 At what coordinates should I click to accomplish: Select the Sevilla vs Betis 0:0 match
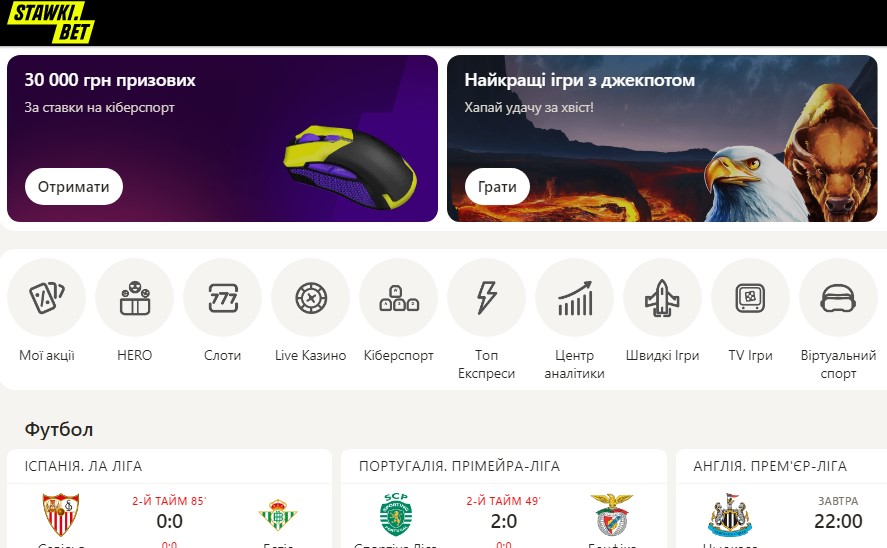(169, 516)
